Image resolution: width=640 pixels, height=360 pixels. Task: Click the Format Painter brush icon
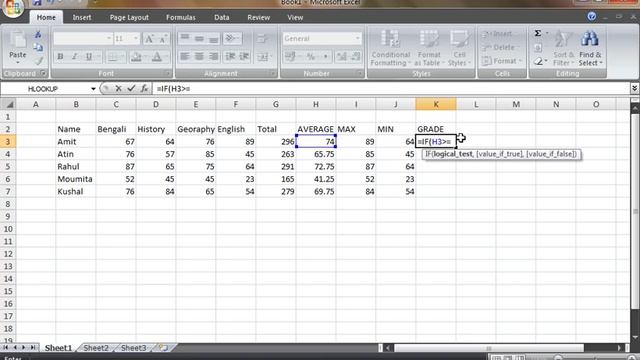click(x=38, y=61)
